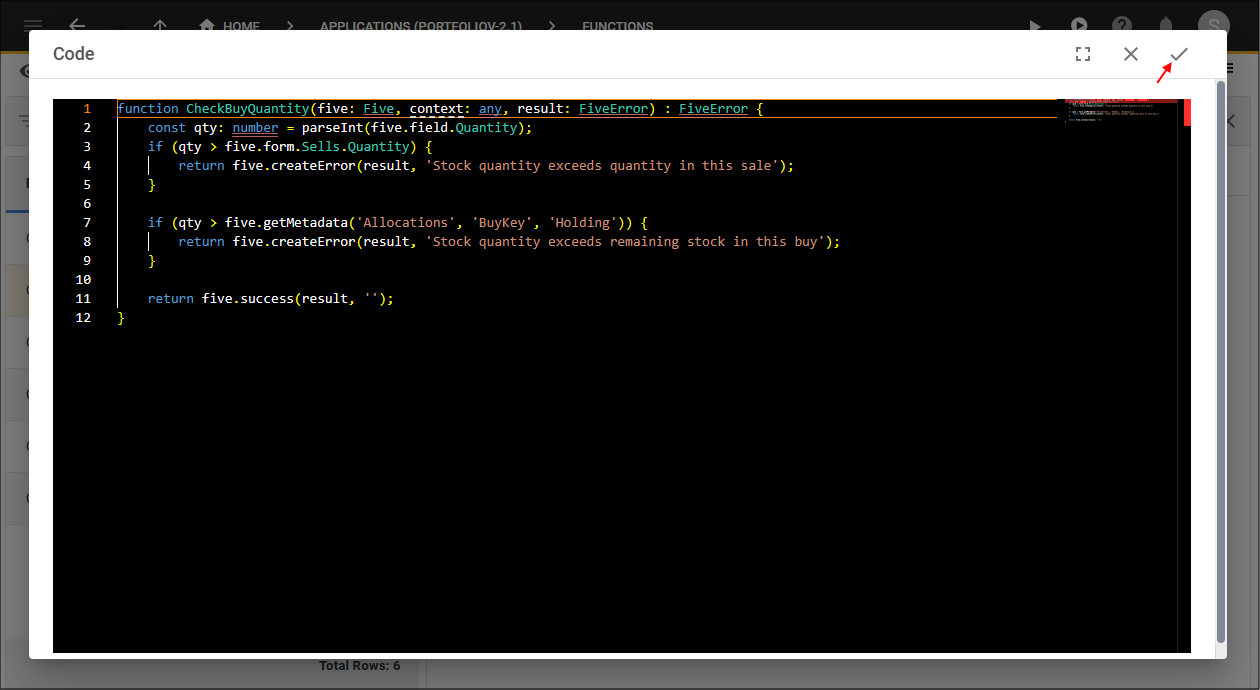Select the 'context' parameter on line 1
The width and height of the screenshot is (1260, 690).
click(437, 108)
